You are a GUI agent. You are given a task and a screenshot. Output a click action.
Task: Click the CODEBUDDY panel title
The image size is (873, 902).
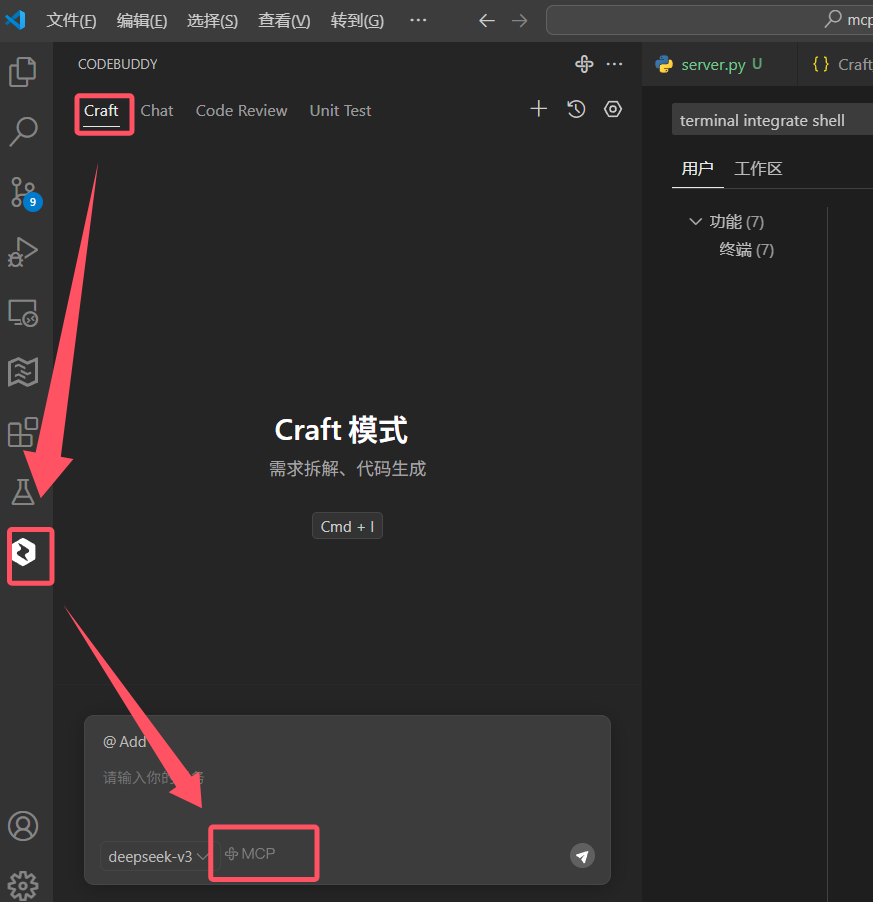pyautogui.click(x=118, y=64)
